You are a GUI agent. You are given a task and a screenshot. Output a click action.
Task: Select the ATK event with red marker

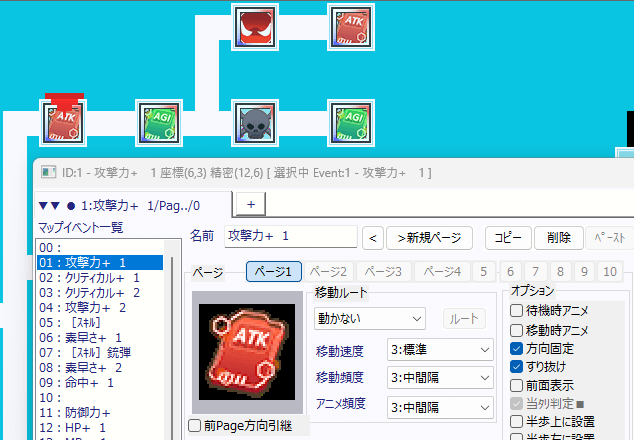[62, 122]
